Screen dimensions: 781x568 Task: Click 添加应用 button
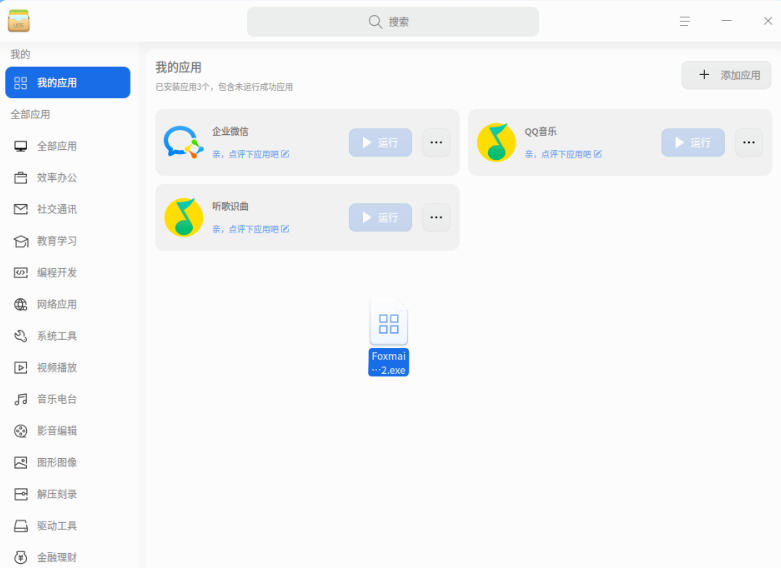point(726,75)
